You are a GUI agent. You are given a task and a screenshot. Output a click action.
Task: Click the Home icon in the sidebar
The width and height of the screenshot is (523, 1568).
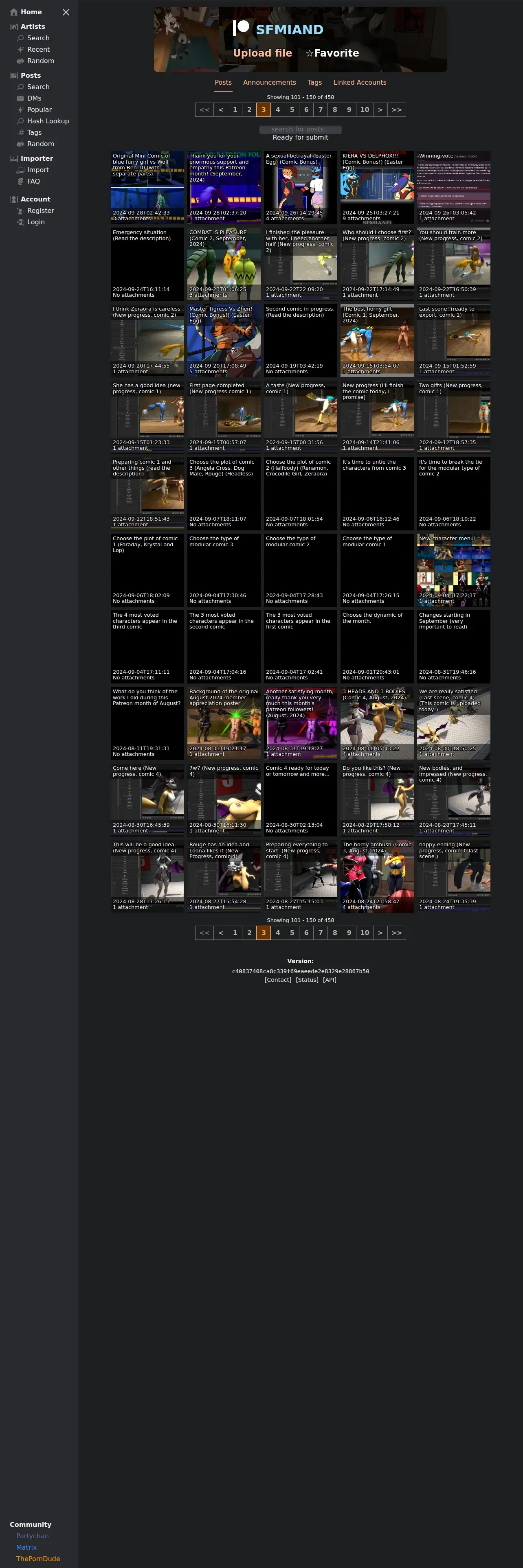tap(13, 12)
